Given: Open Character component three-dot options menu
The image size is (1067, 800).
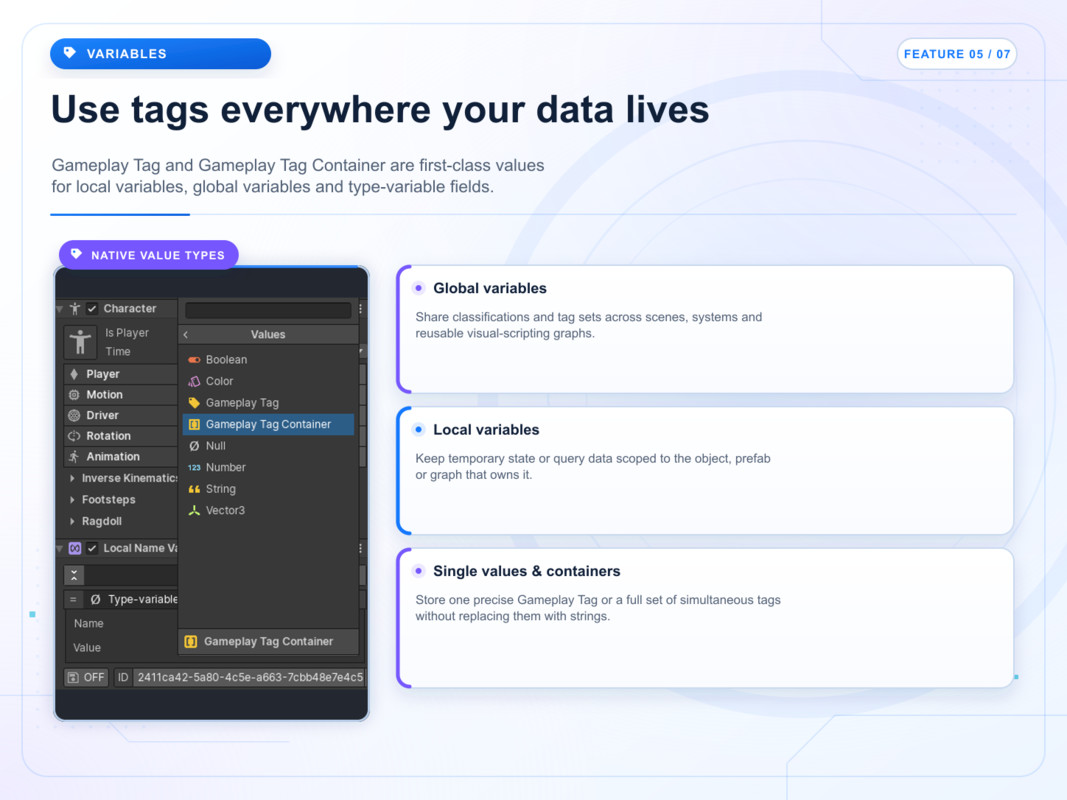Looking at the screenshot, I should 361,309.
